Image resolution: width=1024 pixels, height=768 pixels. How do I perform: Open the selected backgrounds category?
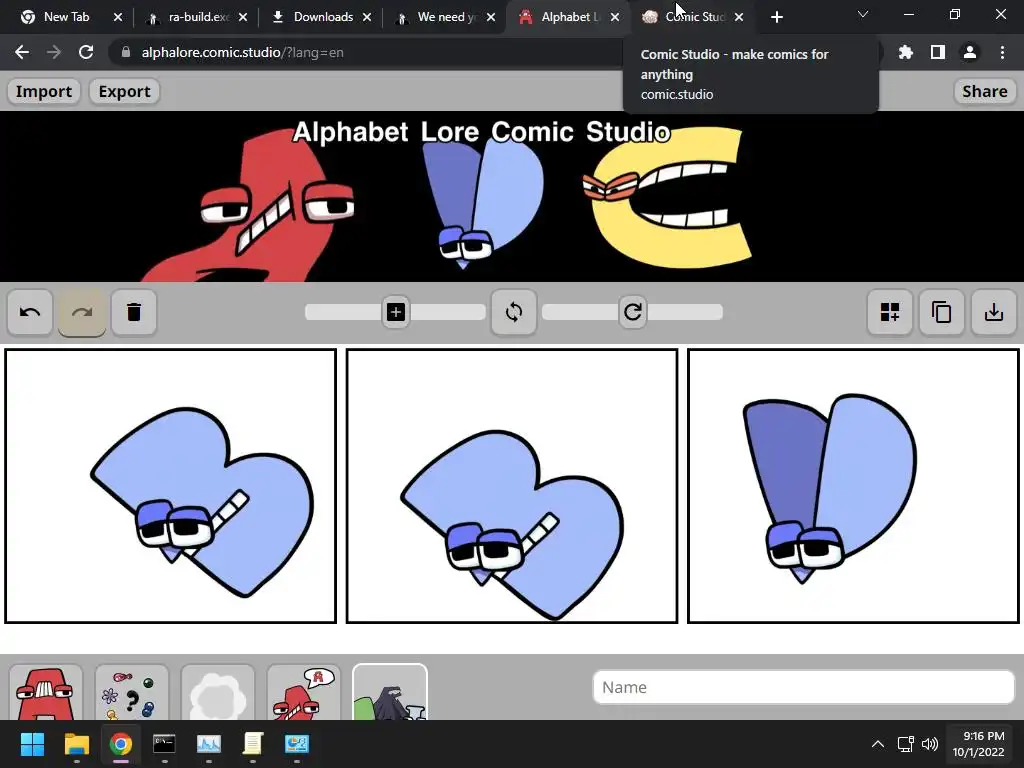coord(390,693)
